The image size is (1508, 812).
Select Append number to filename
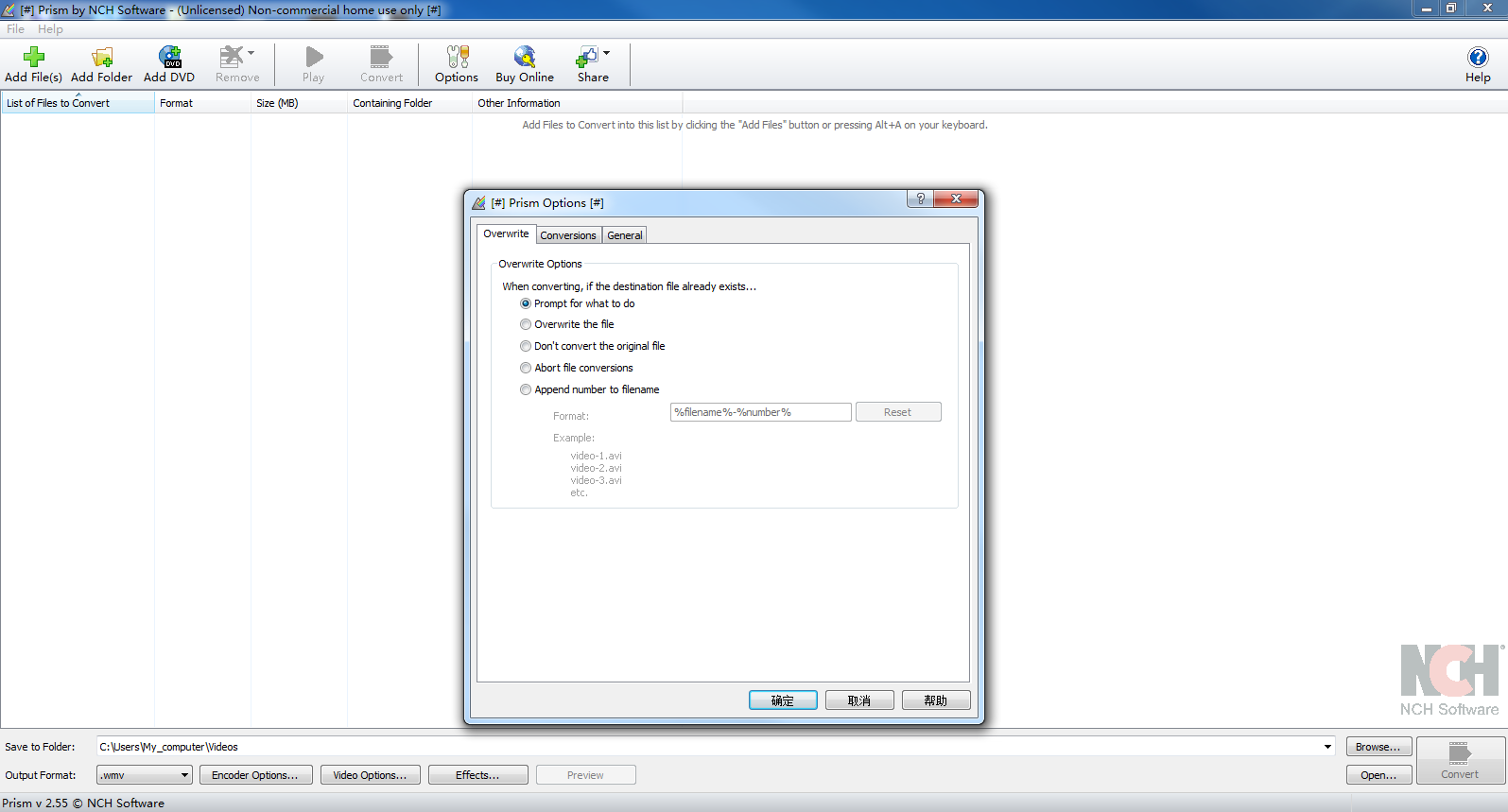pos(526,390)
